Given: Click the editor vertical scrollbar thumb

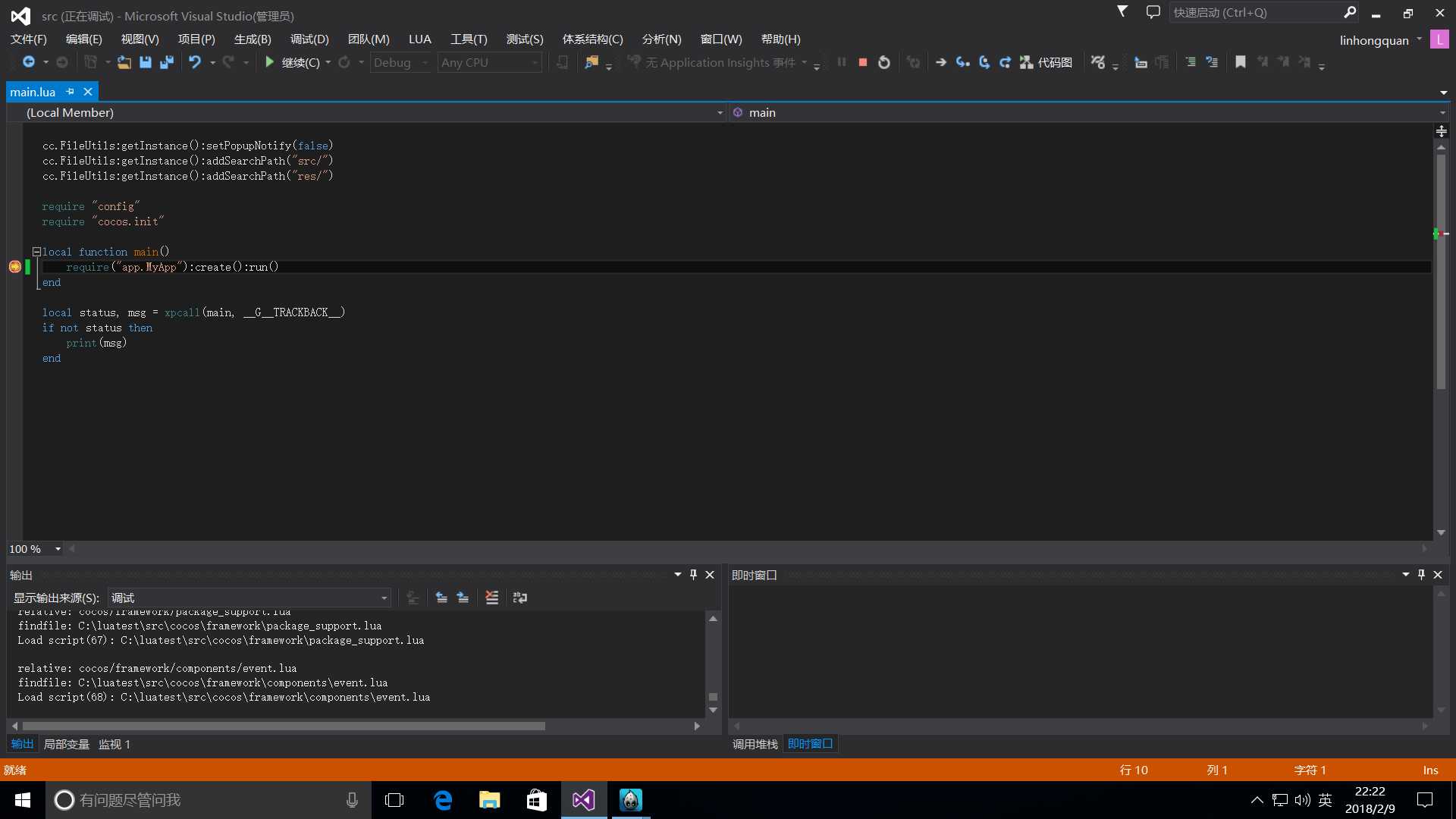Looking at the screenshot, I should [x=1441, y=271].
